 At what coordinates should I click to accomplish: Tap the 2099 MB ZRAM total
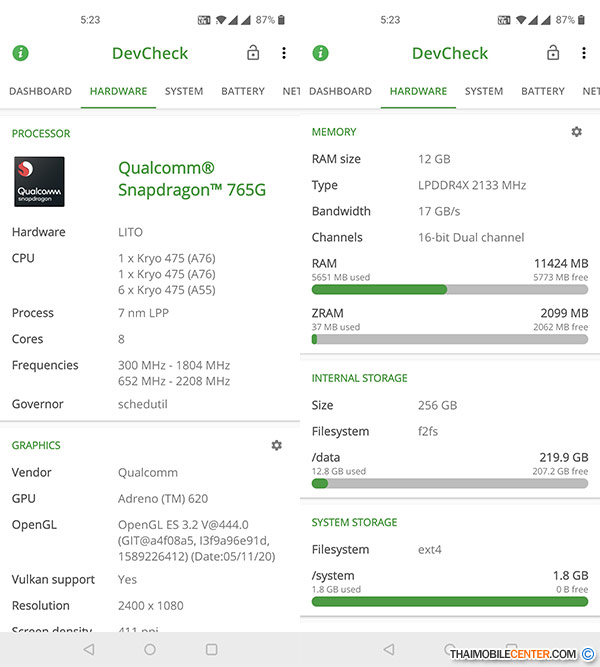pyautogui.click(x=564, y=313)
